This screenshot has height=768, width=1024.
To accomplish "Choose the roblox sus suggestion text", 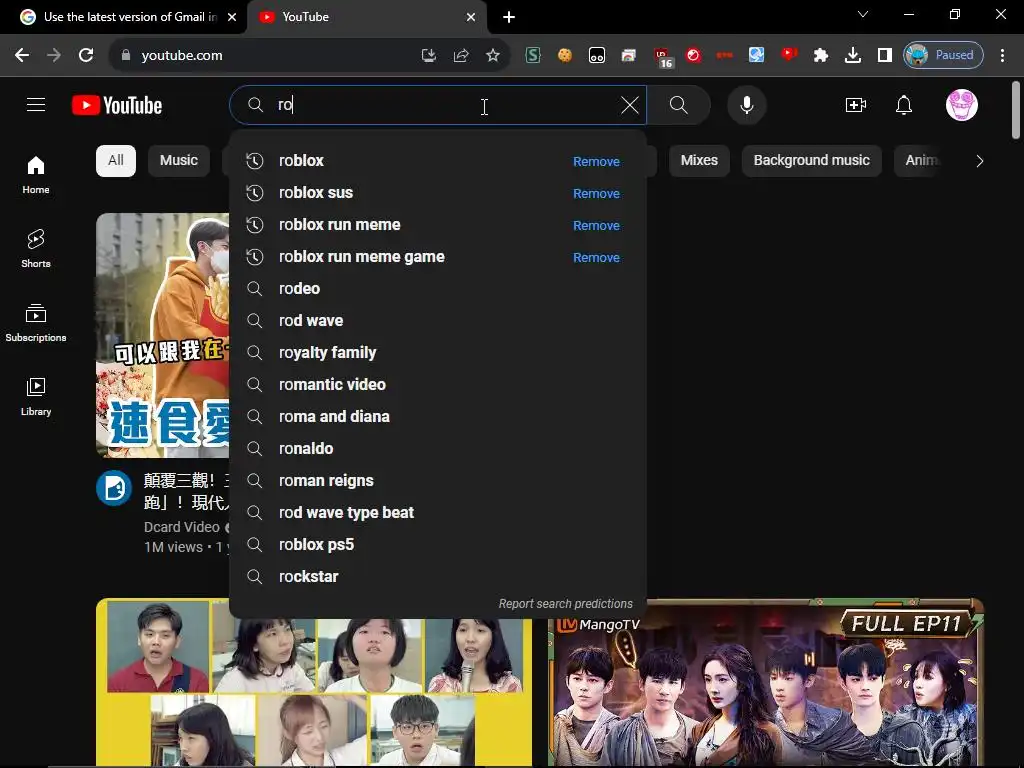I will [316, 193].
